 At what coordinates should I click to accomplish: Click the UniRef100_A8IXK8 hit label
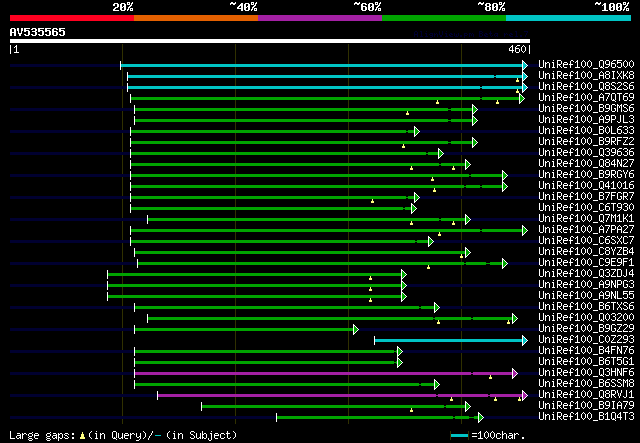[x=586, y=76]
